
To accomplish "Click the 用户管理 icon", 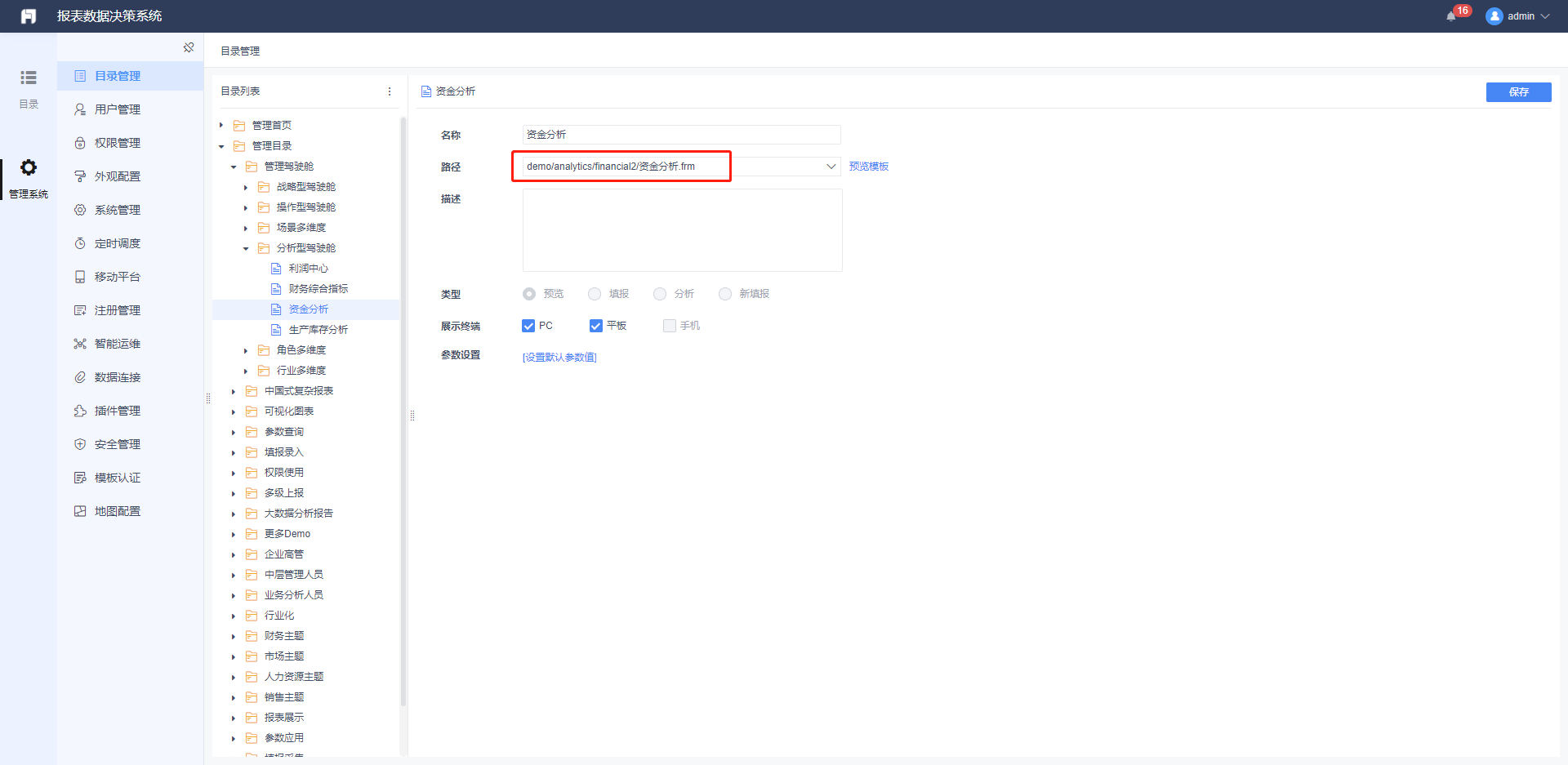I will tap(80, 109).
